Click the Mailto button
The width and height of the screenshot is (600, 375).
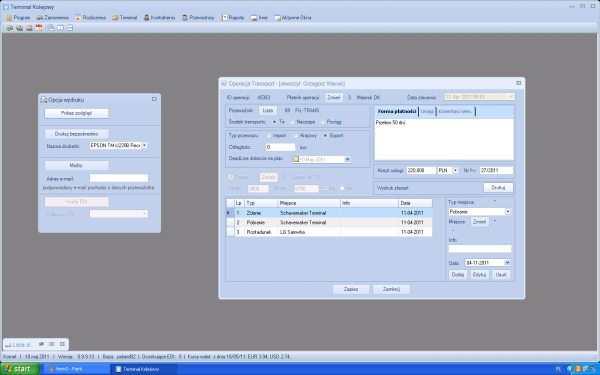[77, 165]
